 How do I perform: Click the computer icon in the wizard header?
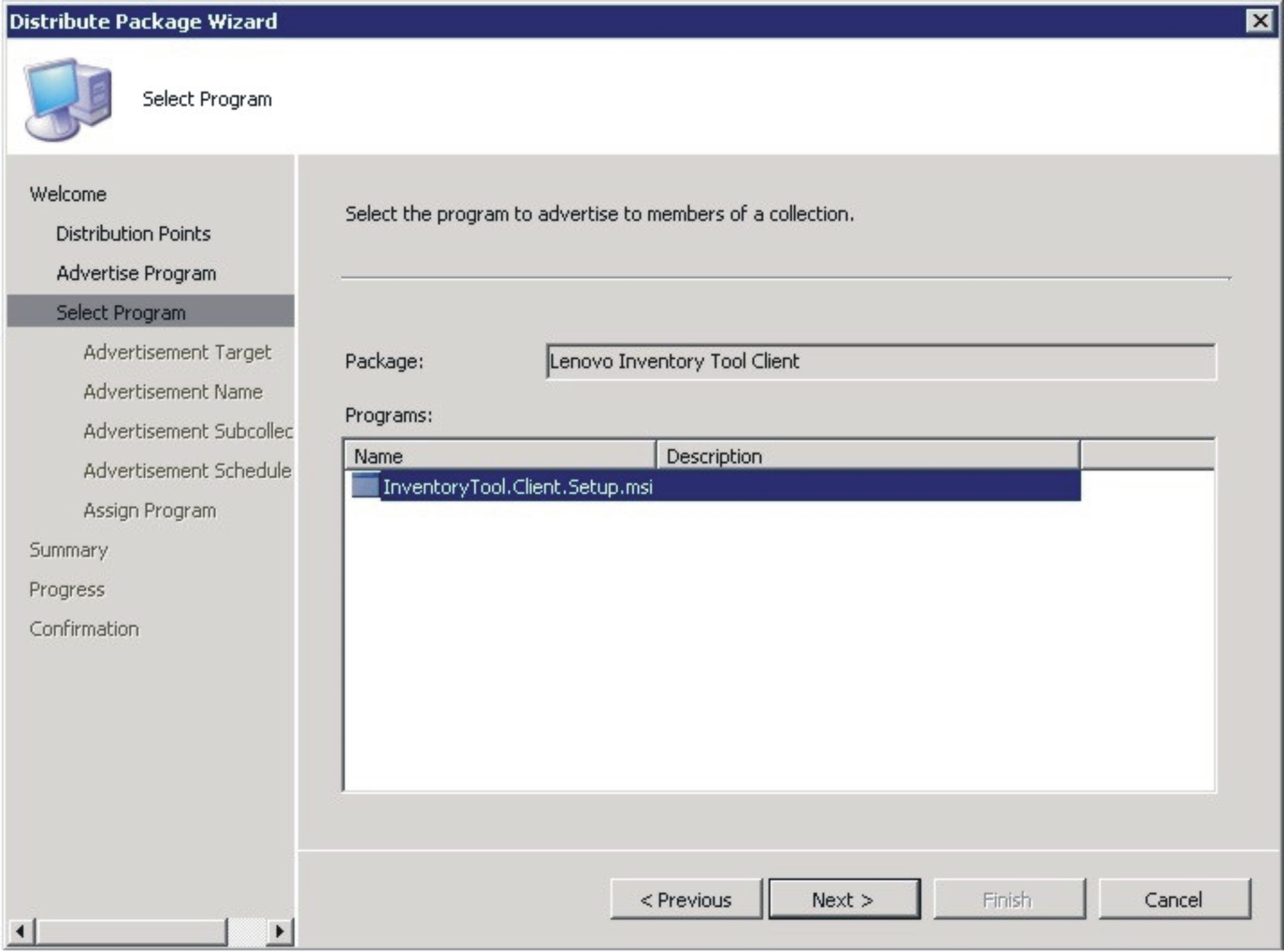tap(67, 98)
